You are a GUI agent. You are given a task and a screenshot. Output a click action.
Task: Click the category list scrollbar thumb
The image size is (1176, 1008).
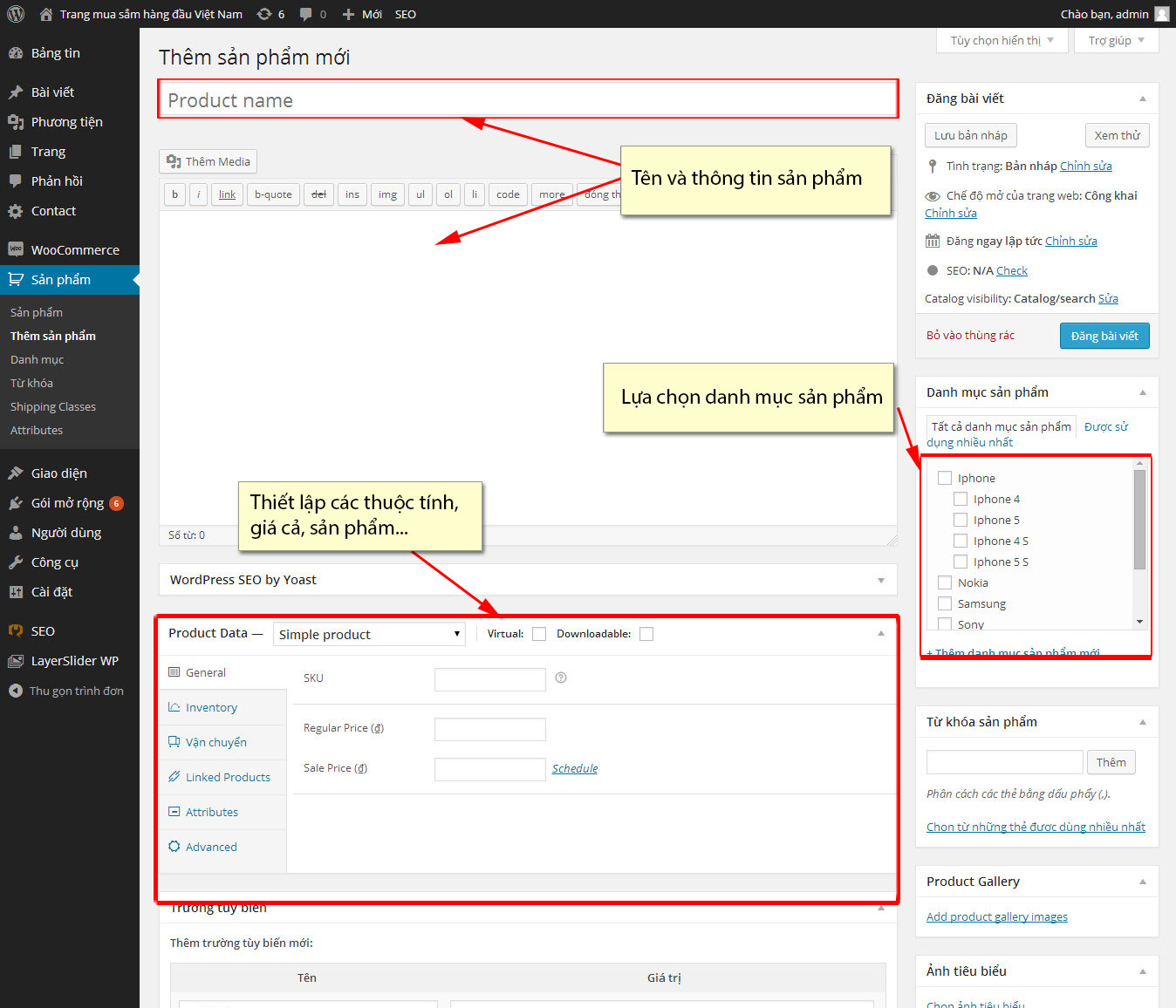pos(1139,520)
